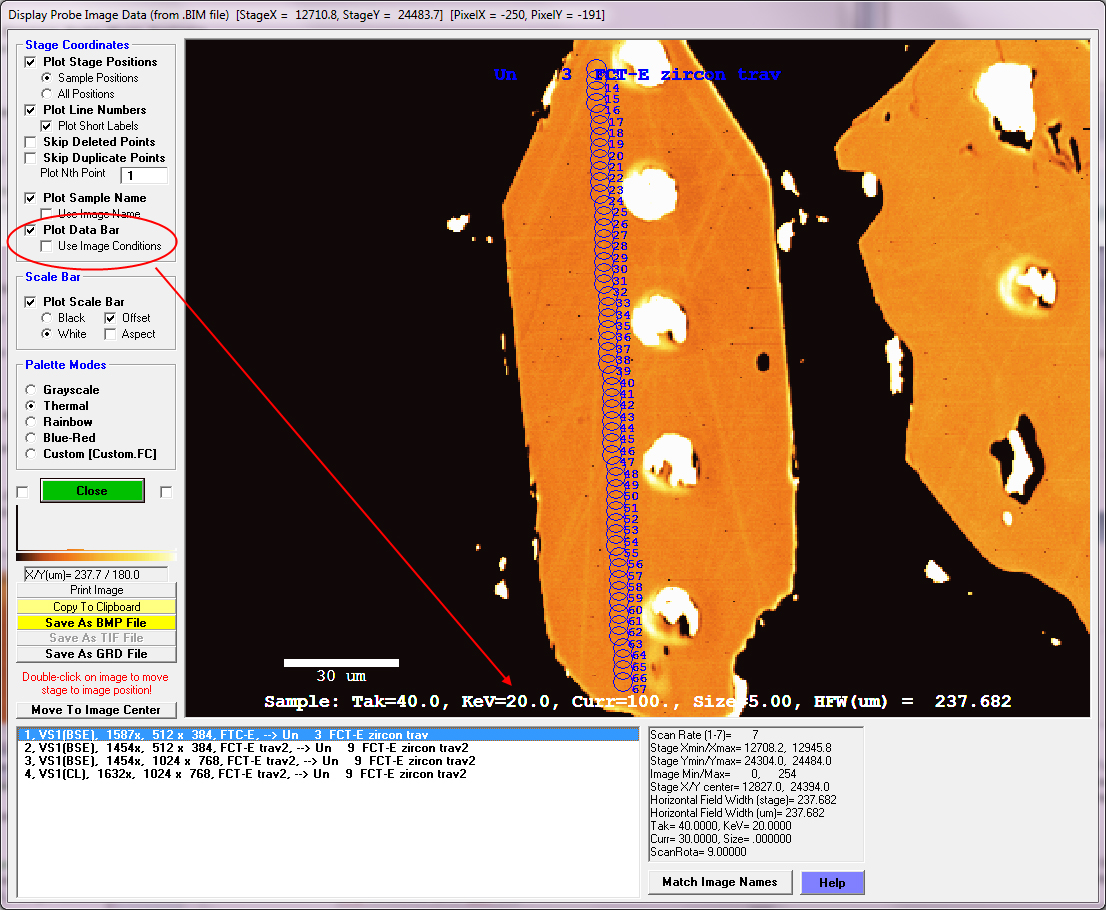
Task: Uncheck Plot Short Labels
Action: 46,126
